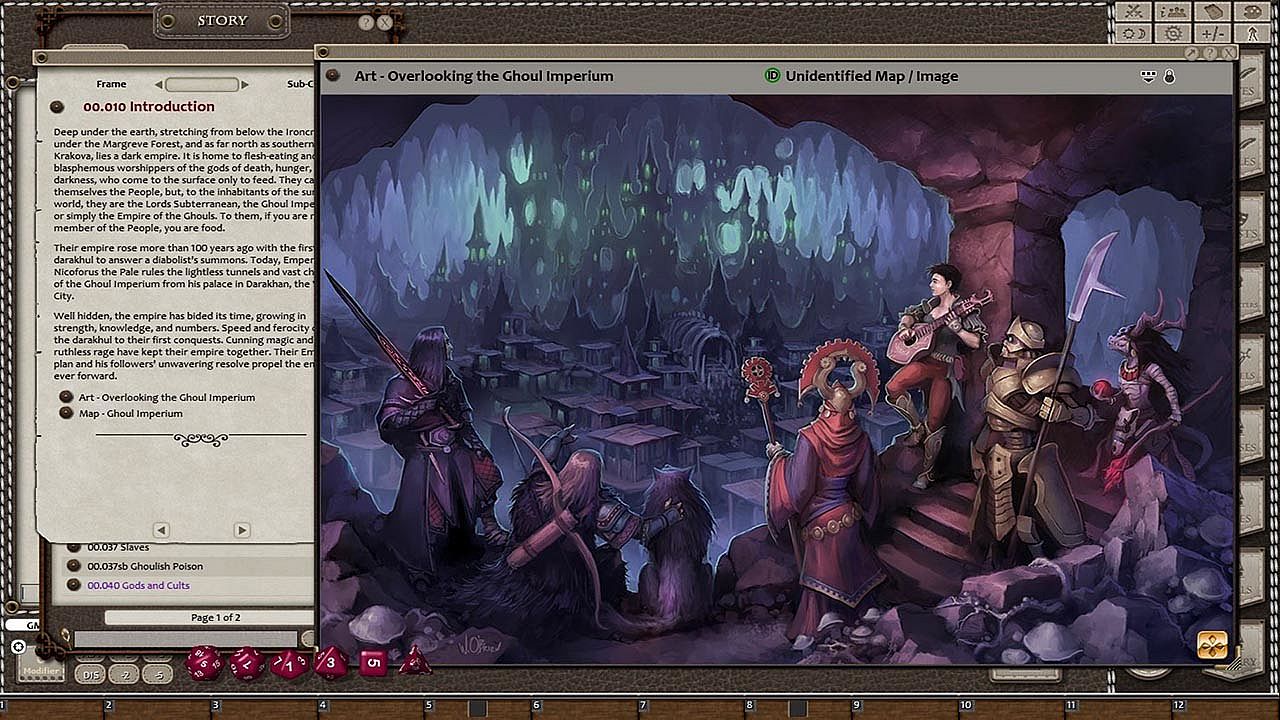Open Map - Ghoul Imperium link
1280x720 pixels.
pos(130,413)
